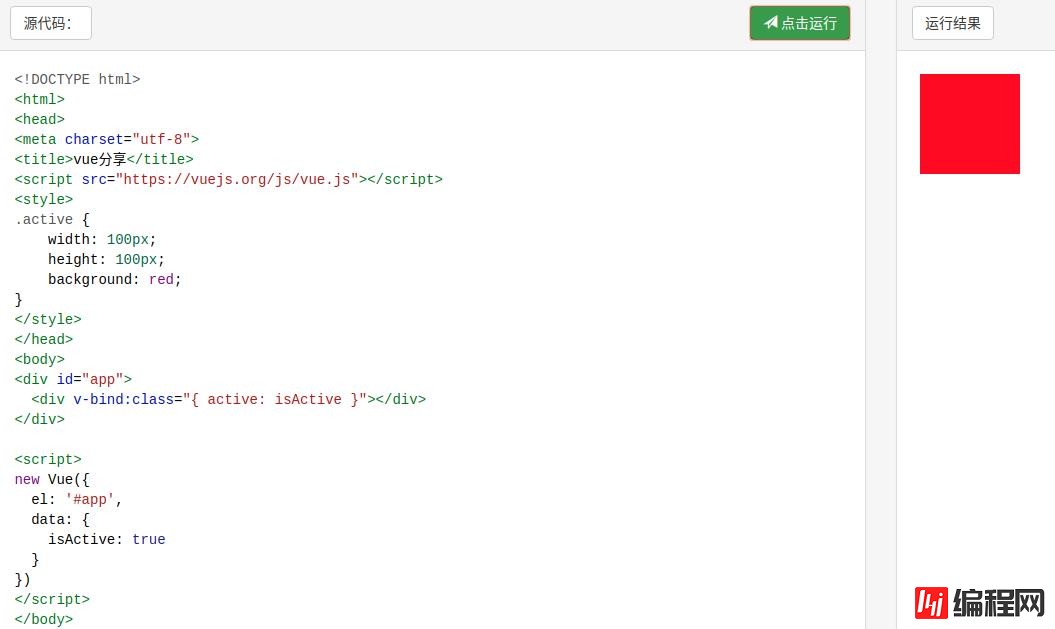This screenshot has height=629, width=1055.
Task: Place cursor on the new Vue( line
Action: coord(52,479)
